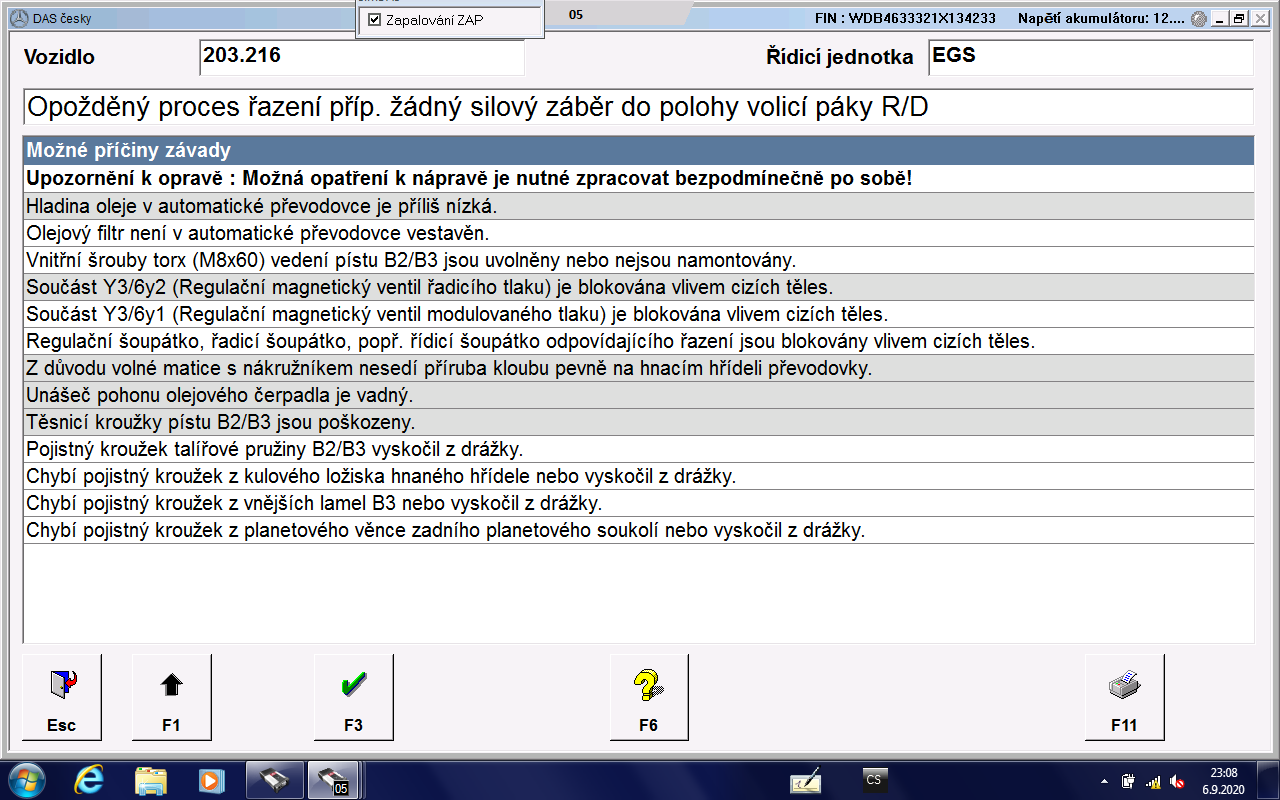Click the Vozidlo label
The width and height of the screenshot is (1280, 800).
tap(59, 57)
